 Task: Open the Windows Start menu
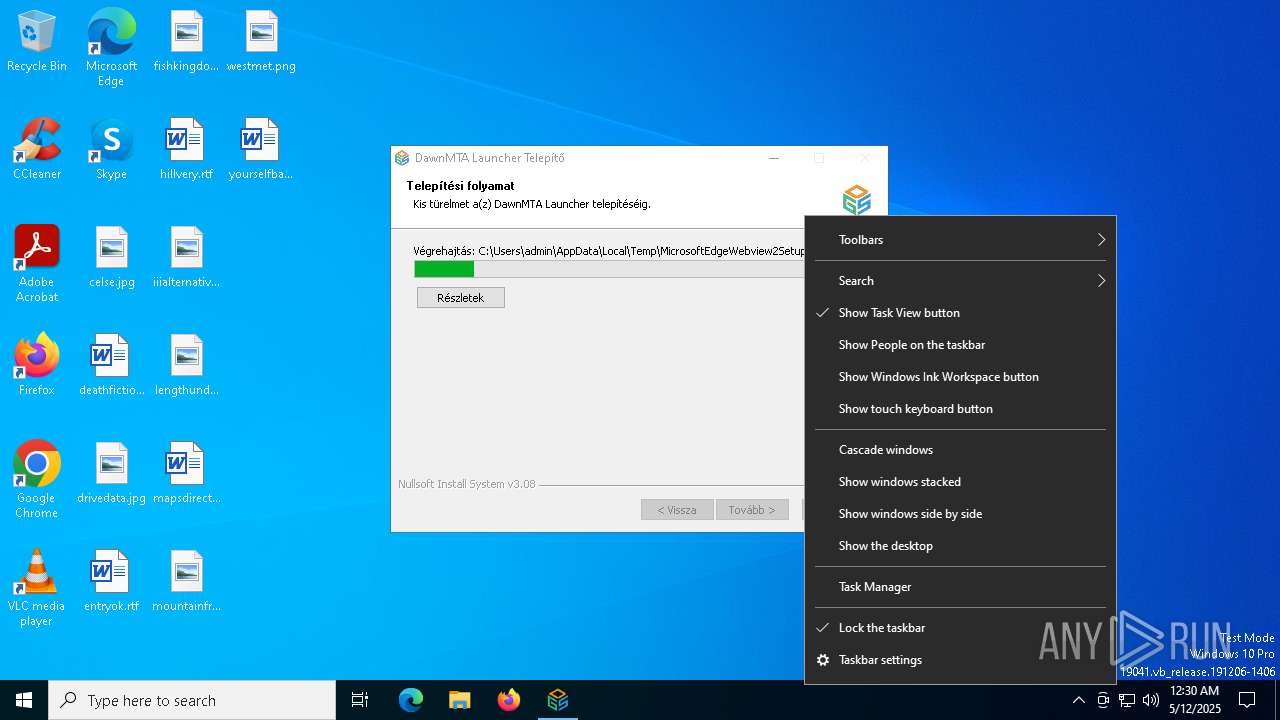24,700
